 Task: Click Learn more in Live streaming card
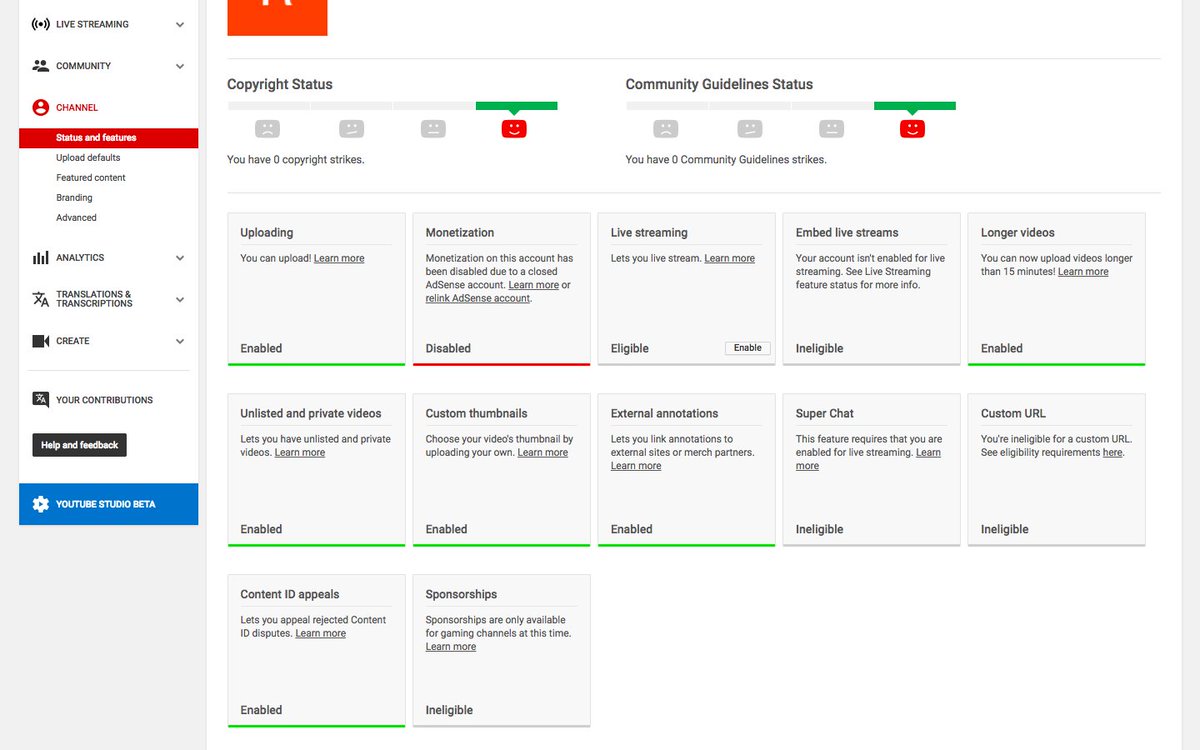730,258
